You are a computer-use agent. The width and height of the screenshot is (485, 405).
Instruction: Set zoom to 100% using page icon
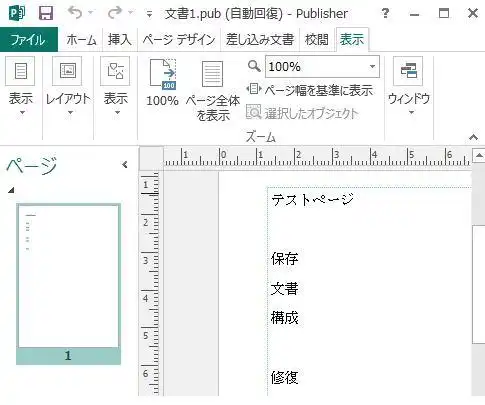point(163,83)
